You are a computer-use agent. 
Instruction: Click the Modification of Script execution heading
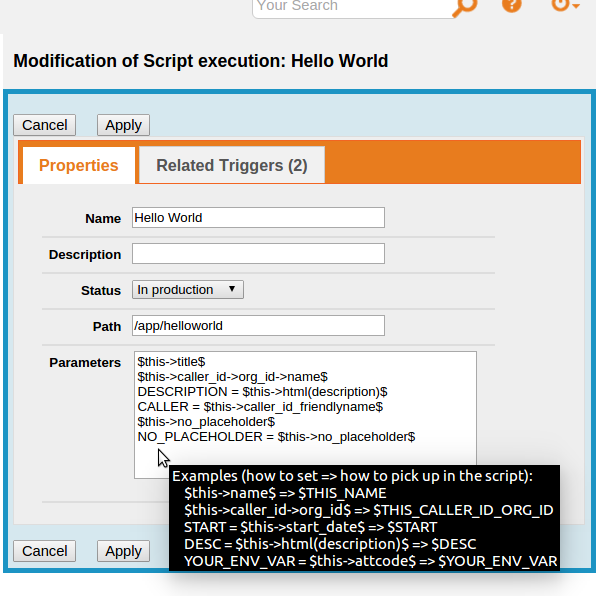pyautogui.click(x=201, y=61)
